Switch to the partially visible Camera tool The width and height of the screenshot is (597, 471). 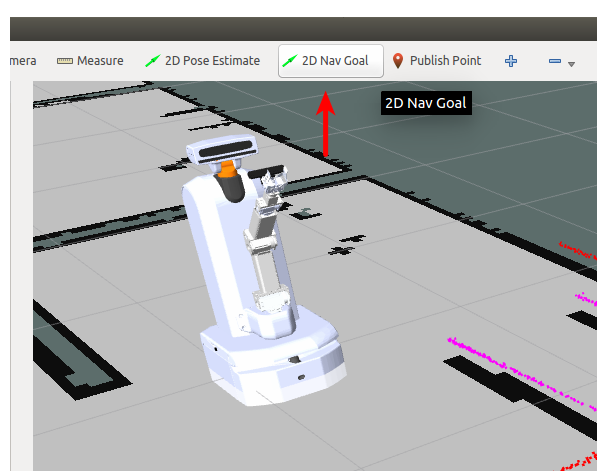click(23, 61)
